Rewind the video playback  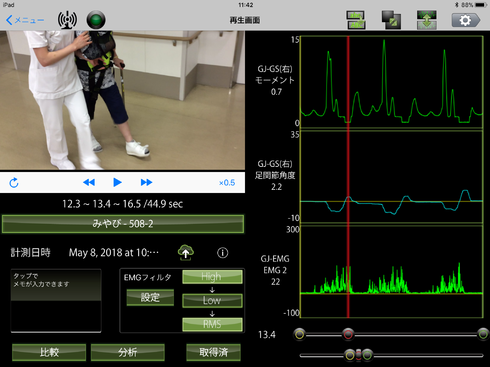tap(89, 182)
